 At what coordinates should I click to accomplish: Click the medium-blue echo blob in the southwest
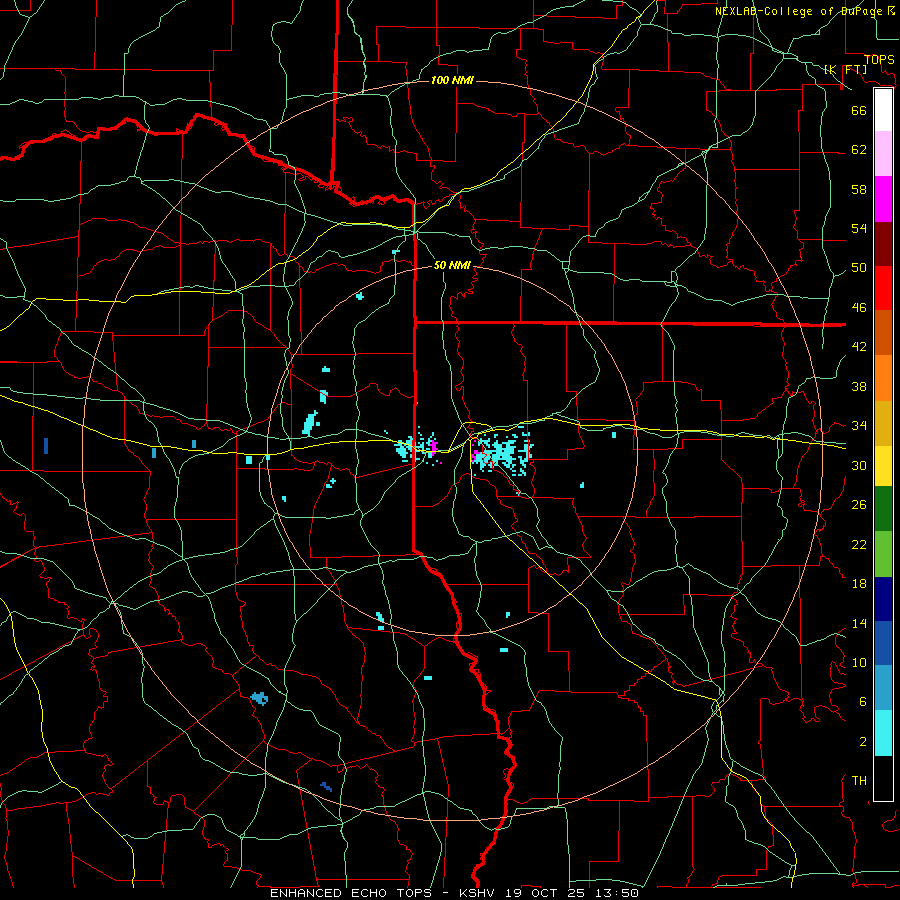(259, 698)
